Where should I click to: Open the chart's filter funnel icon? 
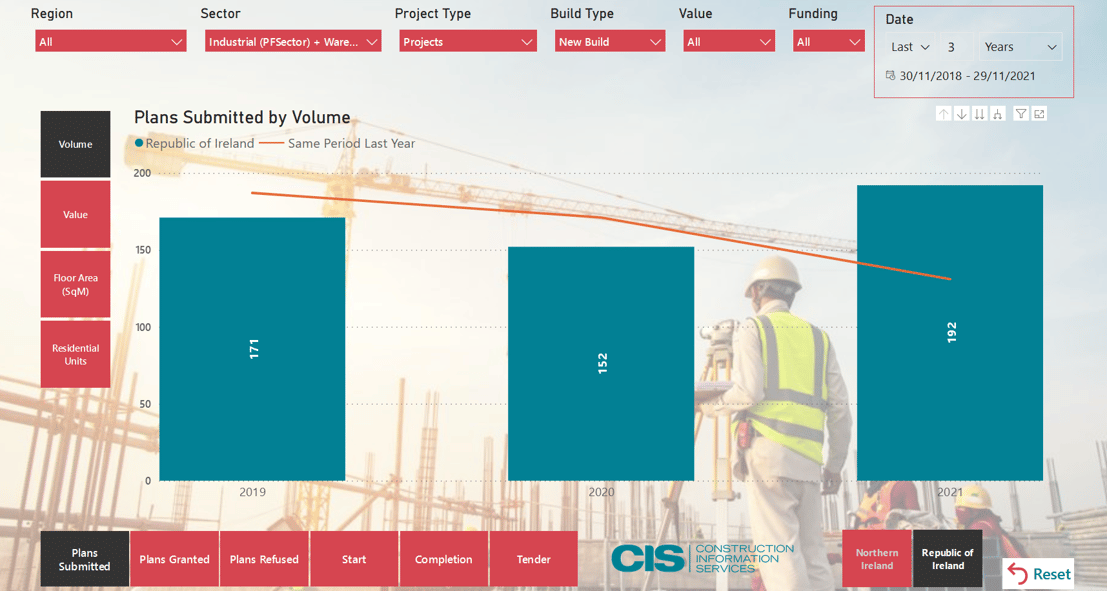pyautogui.click(x=1021, y=114)
